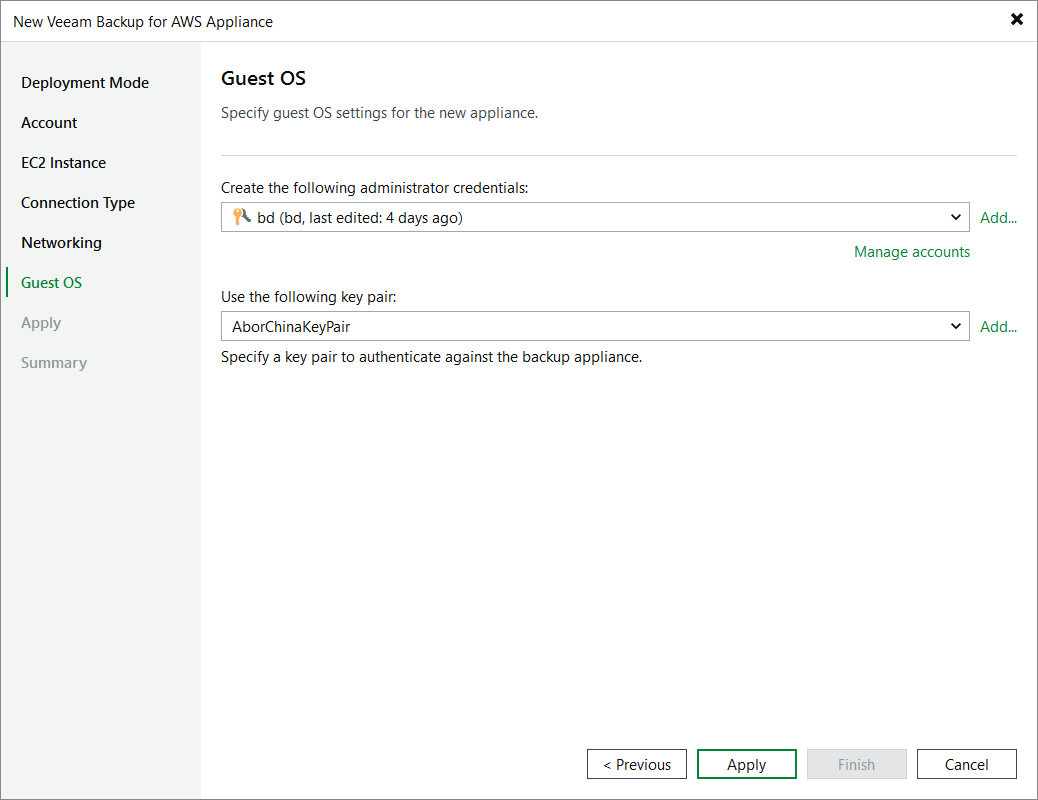Select the bd credentials combo box

point(595,217)
